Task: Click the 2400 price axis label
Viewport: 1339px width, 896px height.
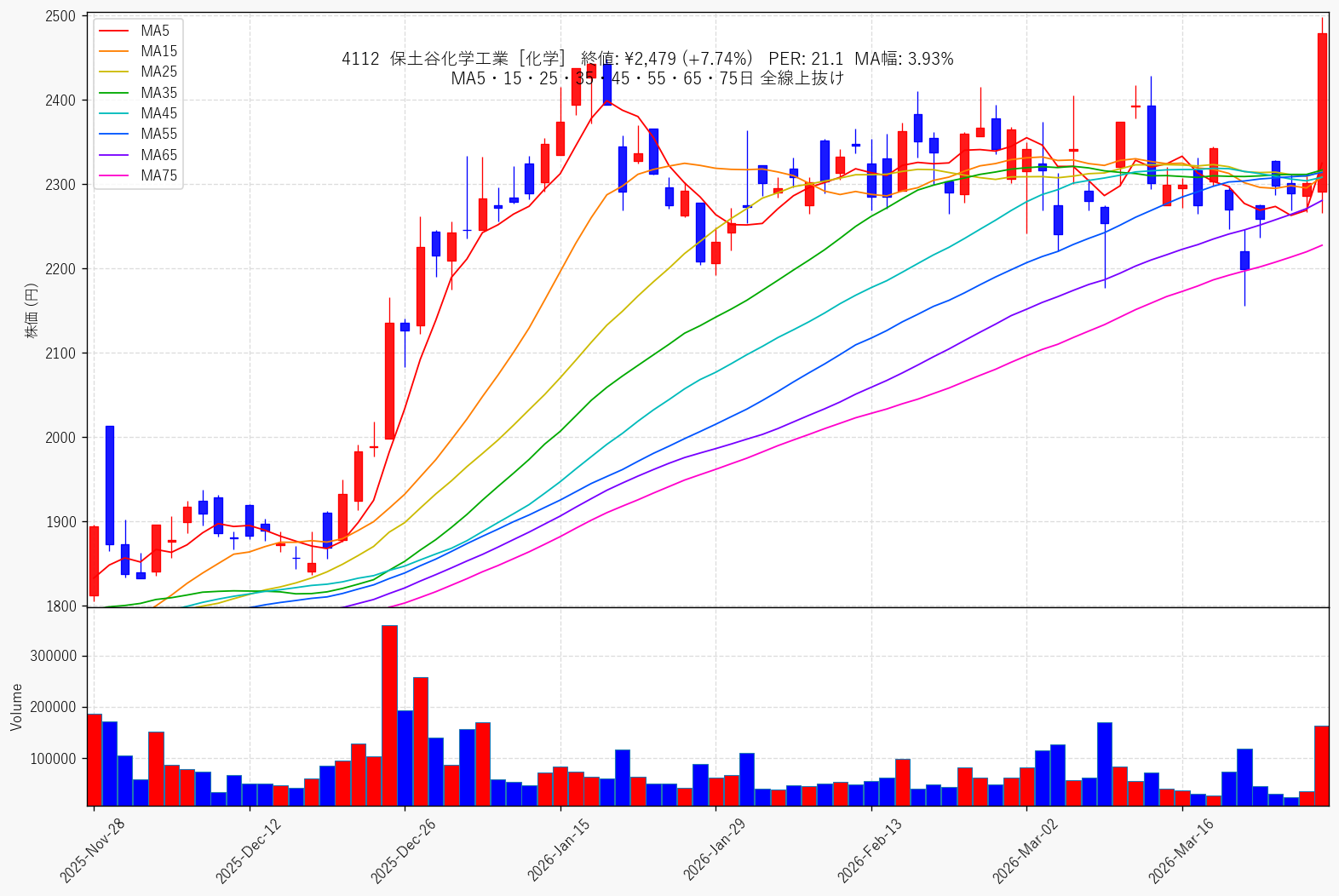Action: pos(60,101)
